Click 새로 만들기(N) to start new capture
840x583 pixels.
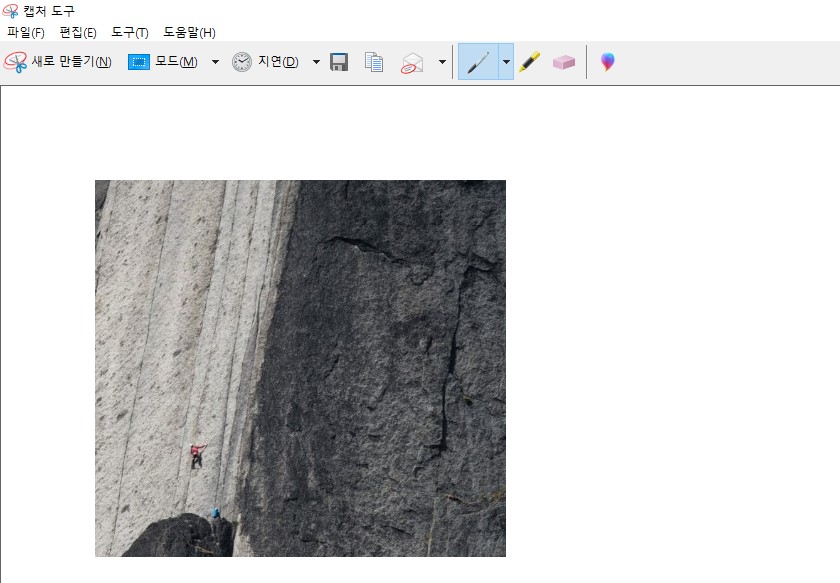coord(58,62)
